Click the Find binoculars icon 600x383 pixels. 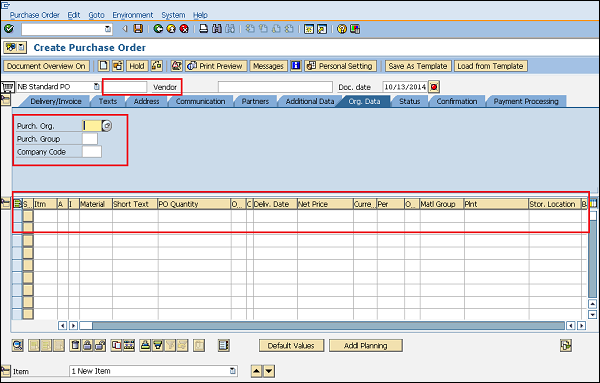point(217,29)
